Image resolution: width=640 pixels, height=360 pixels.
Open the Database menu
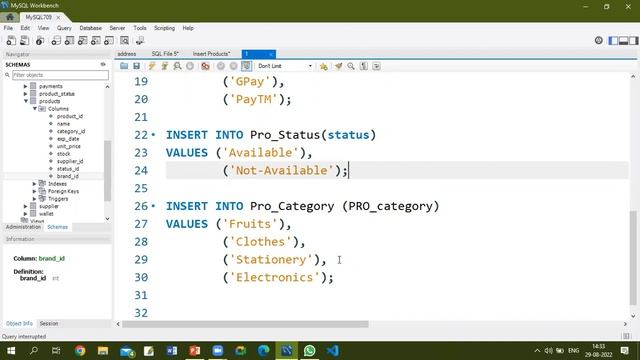click(91, 28)
